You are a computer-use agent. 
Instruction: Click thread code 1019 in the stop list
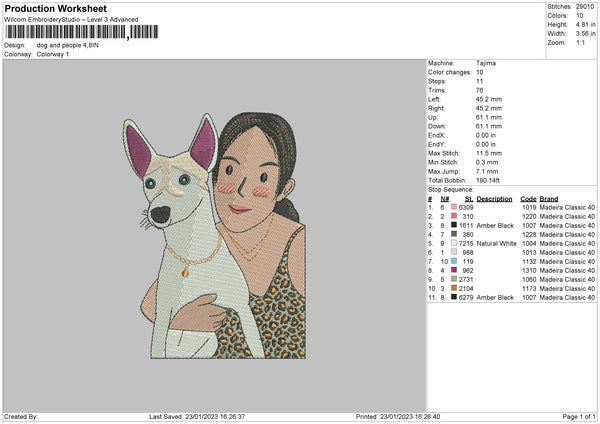point(529,207)
